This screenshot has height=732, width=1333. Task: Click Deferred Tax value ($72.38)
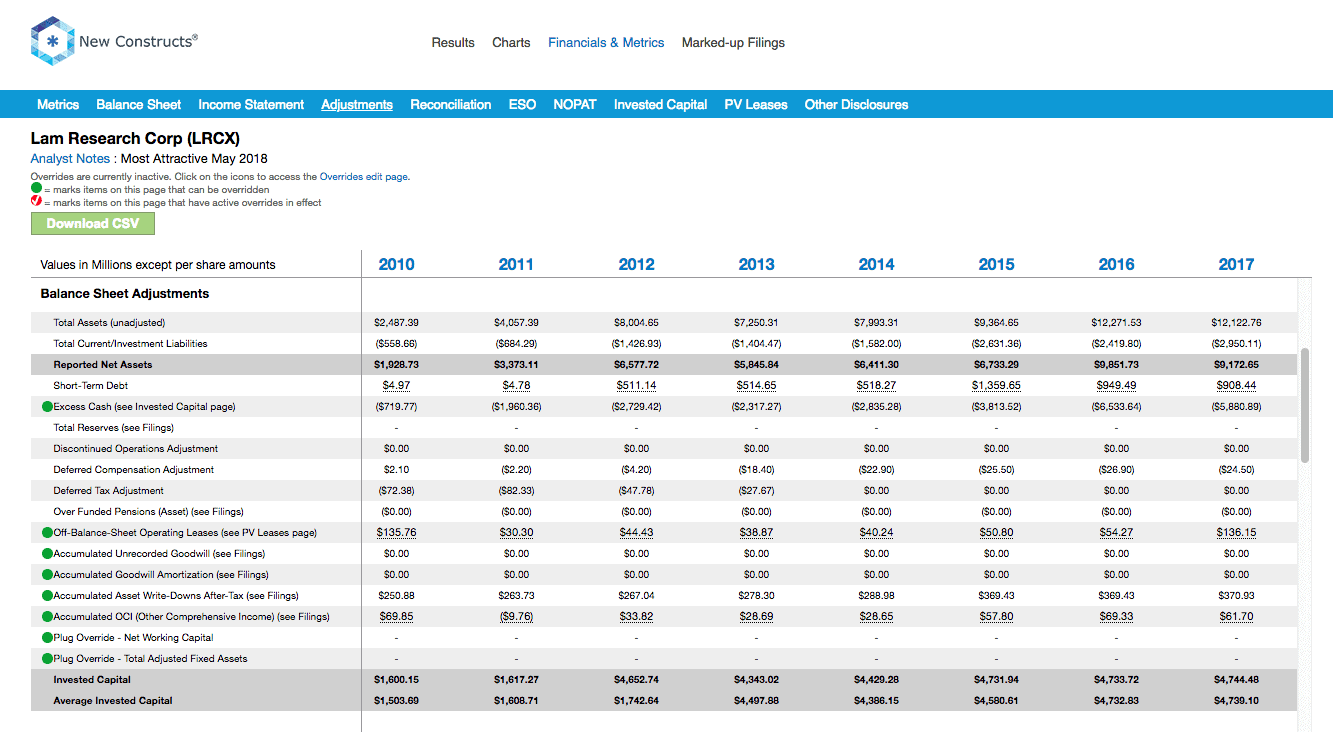click(396, 491)
